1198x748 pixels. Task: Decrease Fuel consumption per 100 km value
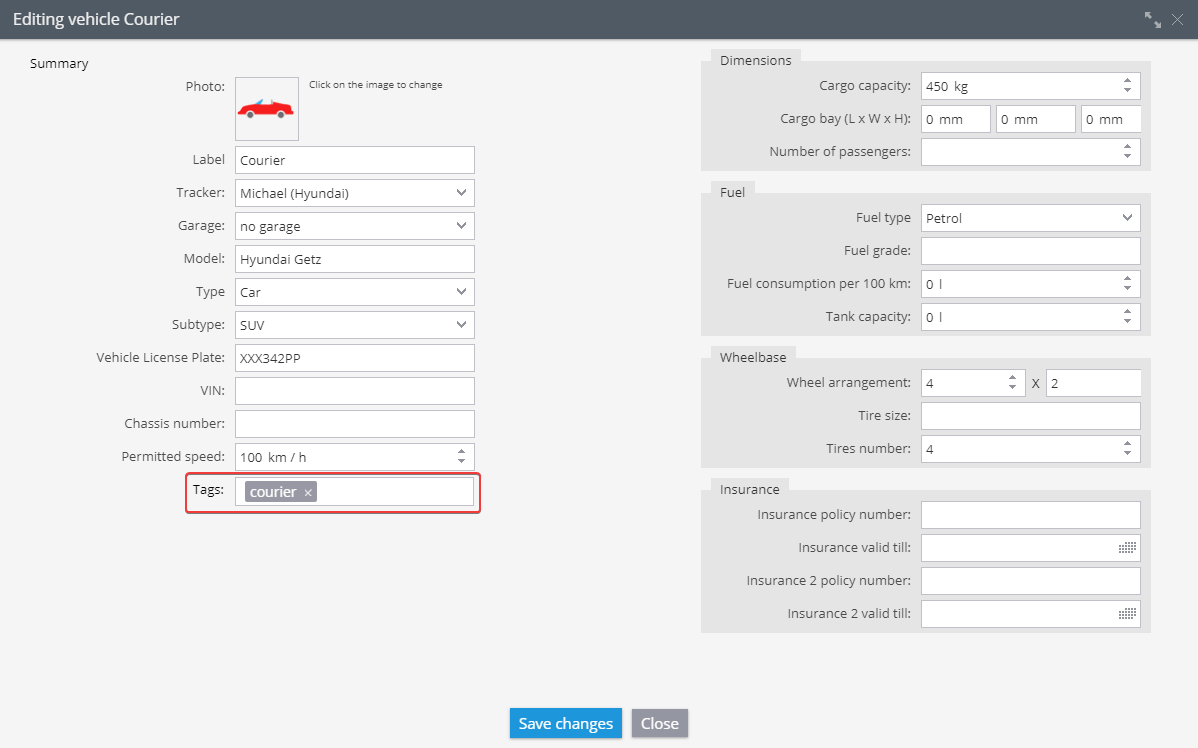click(x=1128, y=289)
